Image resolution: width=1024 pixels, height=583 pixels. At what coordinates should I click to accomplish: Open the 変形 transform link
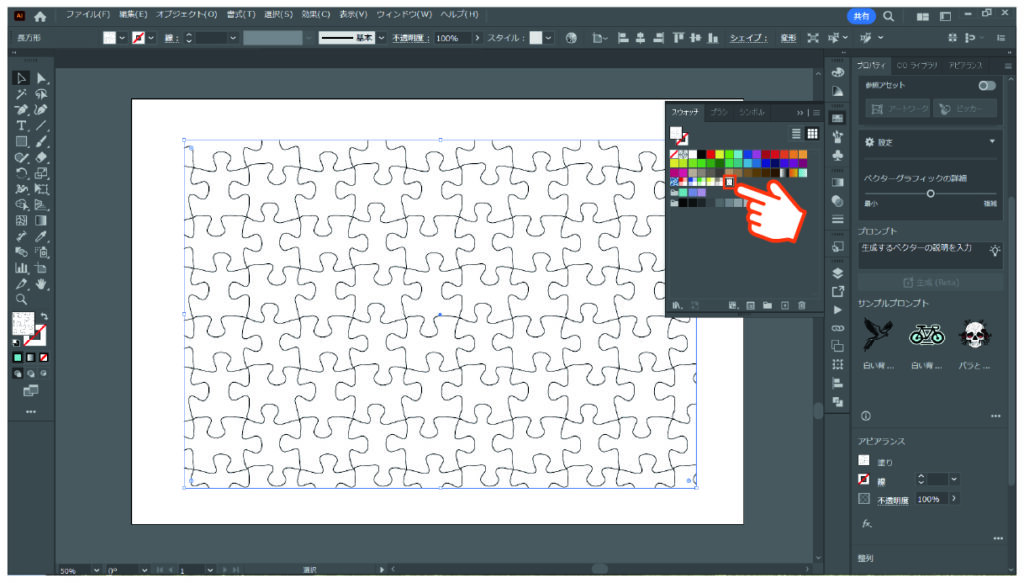(x=788, y=38)
